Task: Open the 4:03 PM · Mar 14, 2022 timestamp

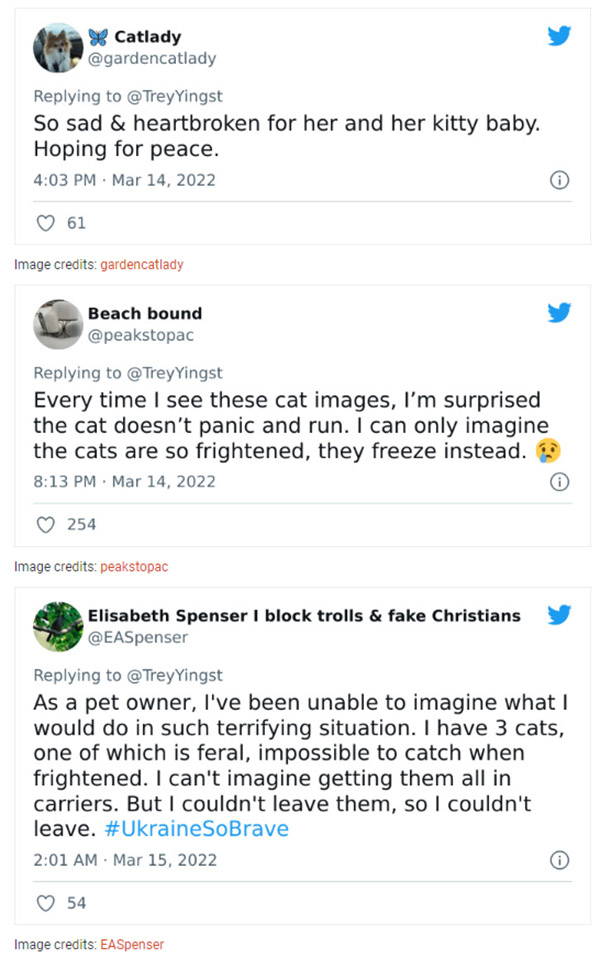Action: pos(124,181)
